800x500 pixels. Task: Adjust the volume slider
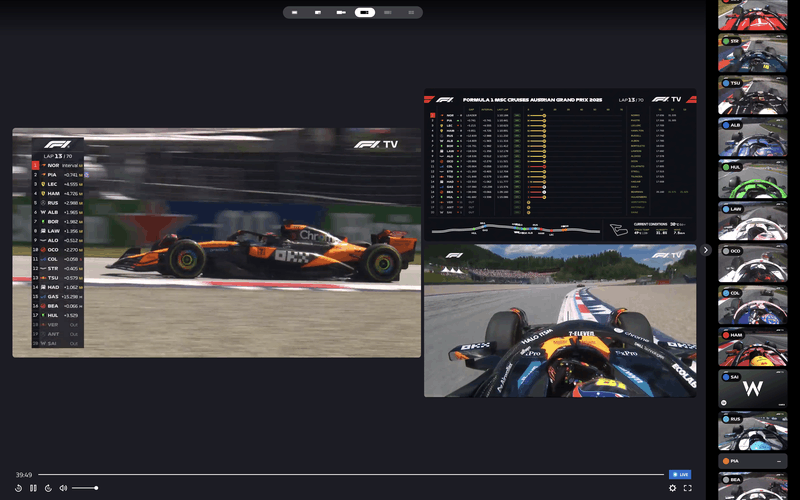84,488
